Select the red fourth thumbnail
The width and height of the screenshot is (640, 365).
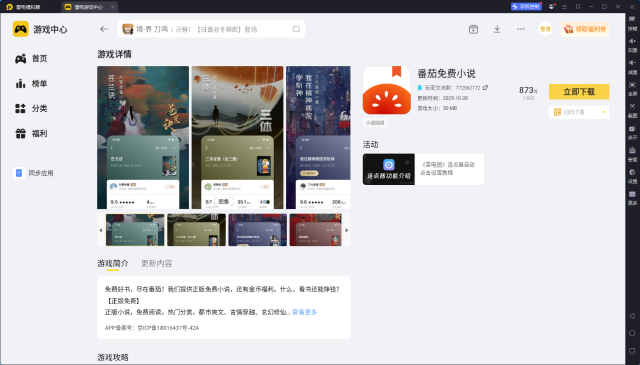316,230
